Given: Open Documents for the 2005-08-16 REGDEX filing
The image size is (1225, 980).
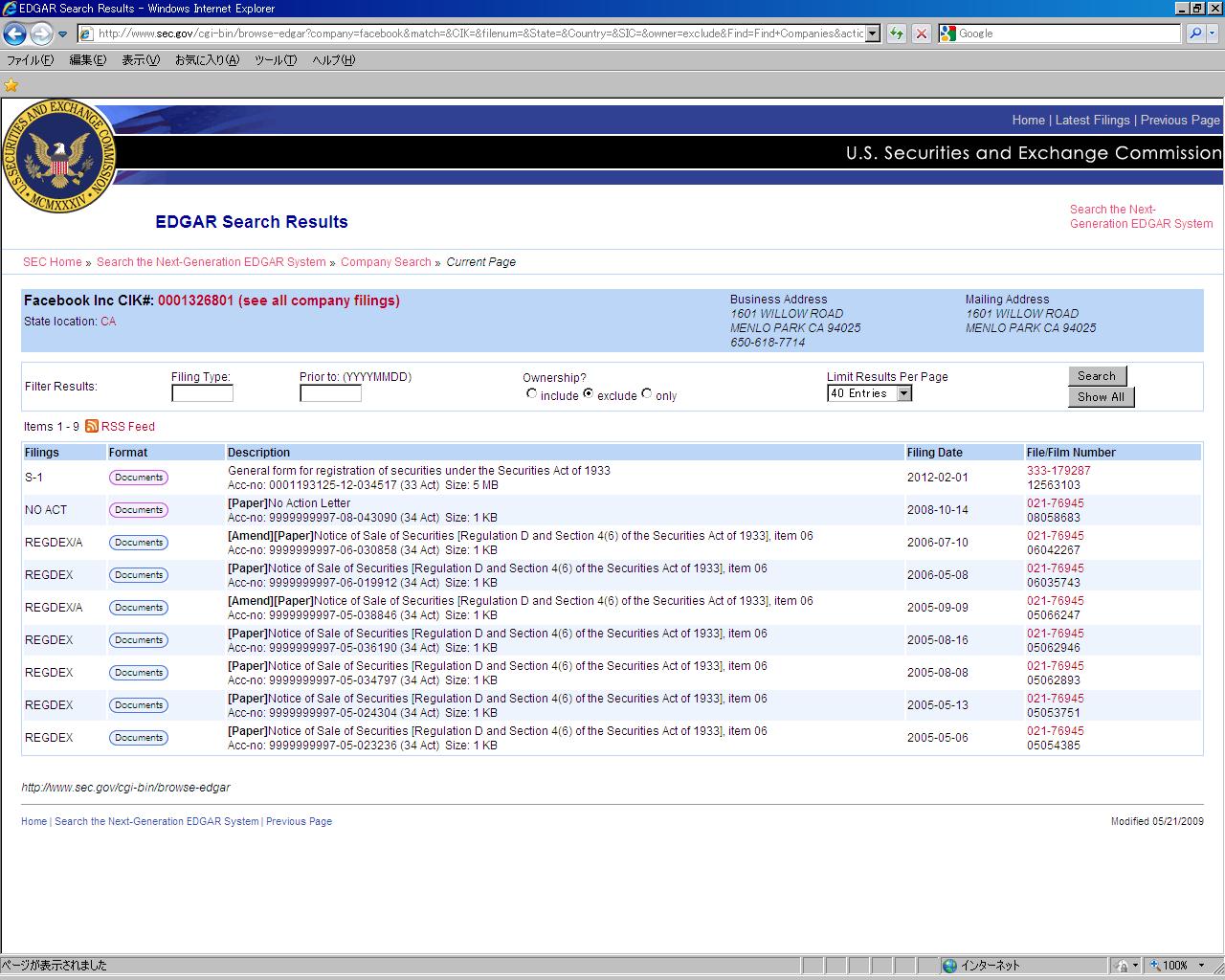Looking at the screenshot, I should [x=139, y=640].
